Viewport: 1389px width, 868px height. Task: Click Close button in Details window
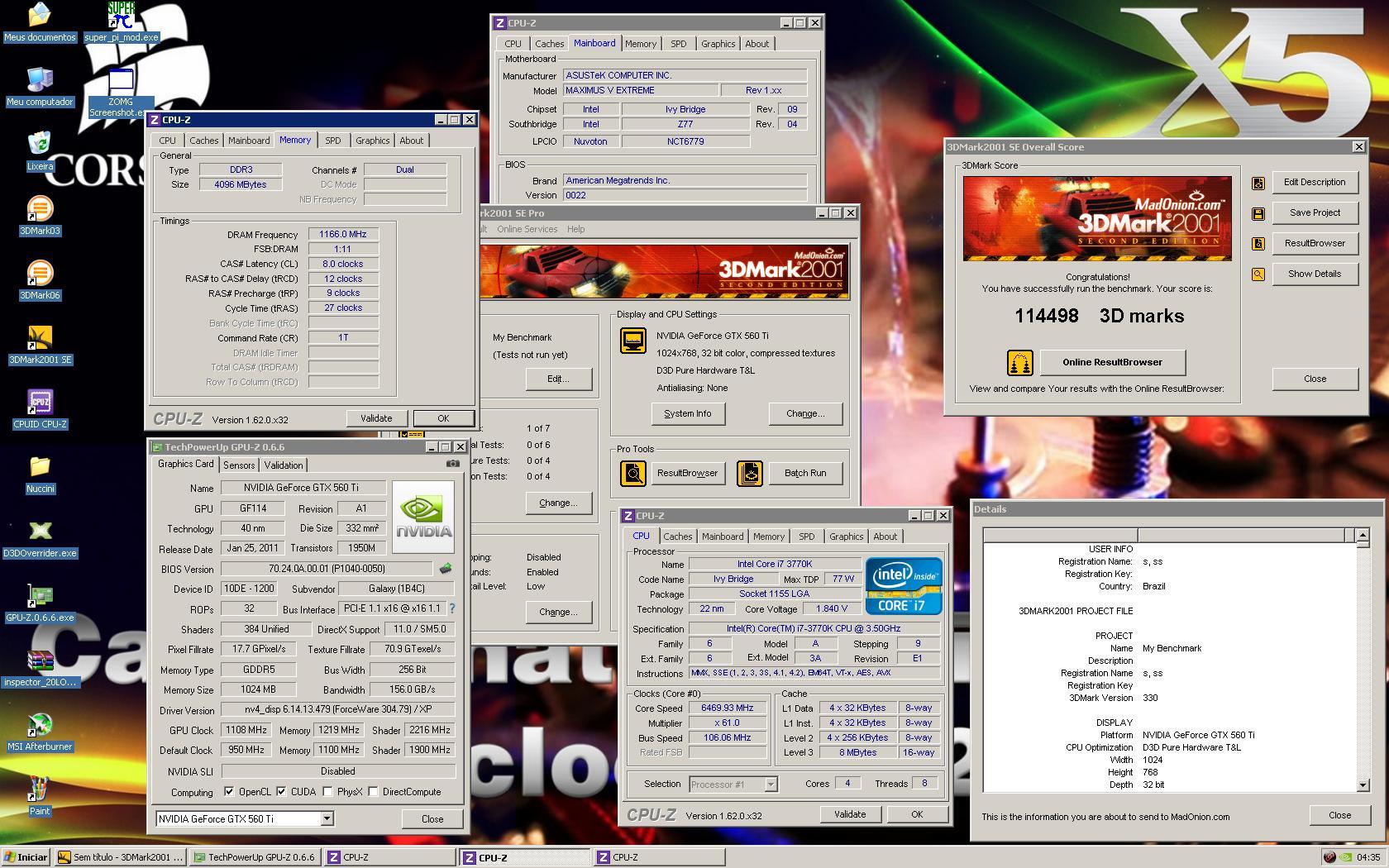[x=1339, y=815]
